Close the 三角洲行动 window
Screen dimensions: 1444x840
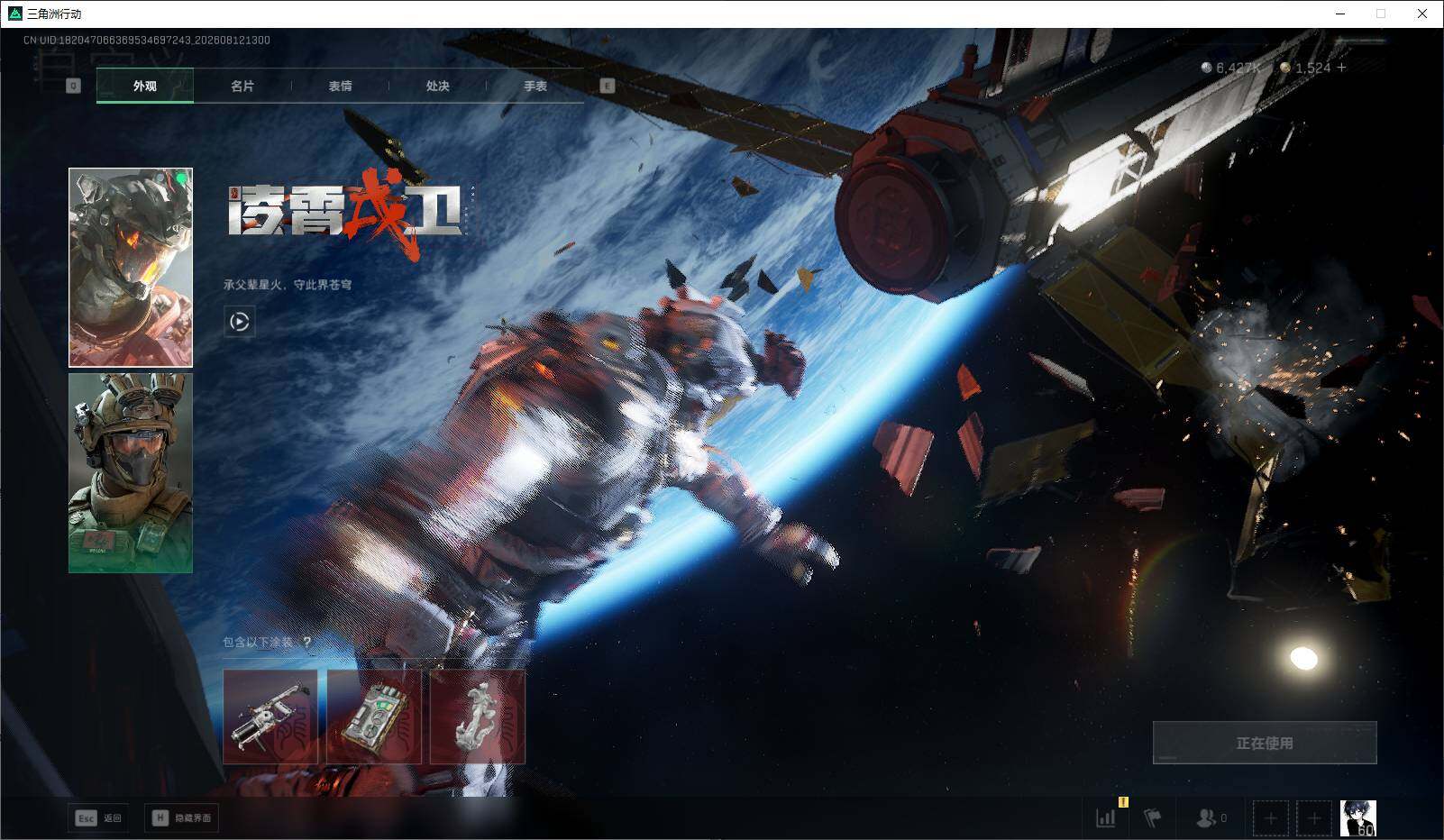tap(1422, 14)
